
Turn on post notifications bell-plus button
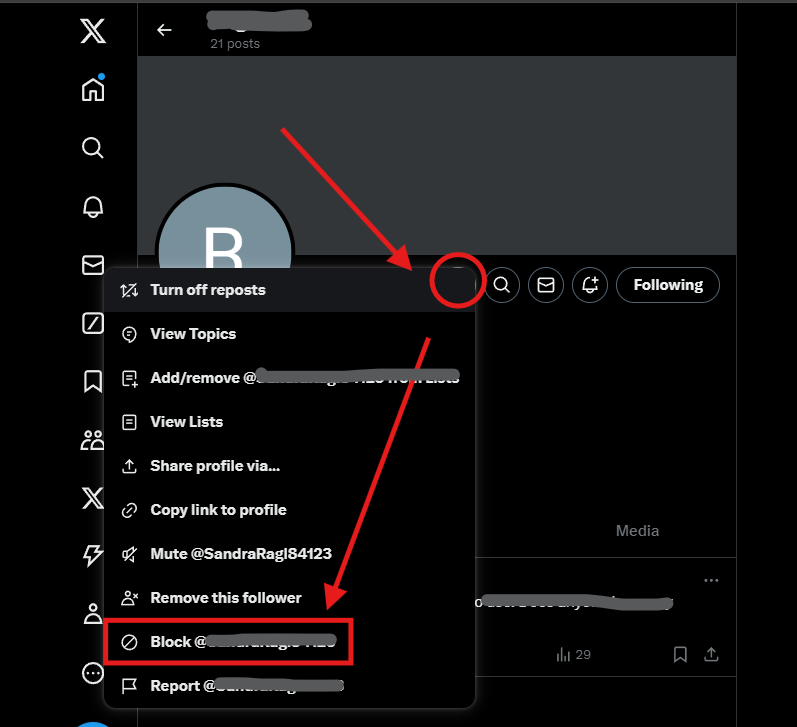click(x=590, y=285)
